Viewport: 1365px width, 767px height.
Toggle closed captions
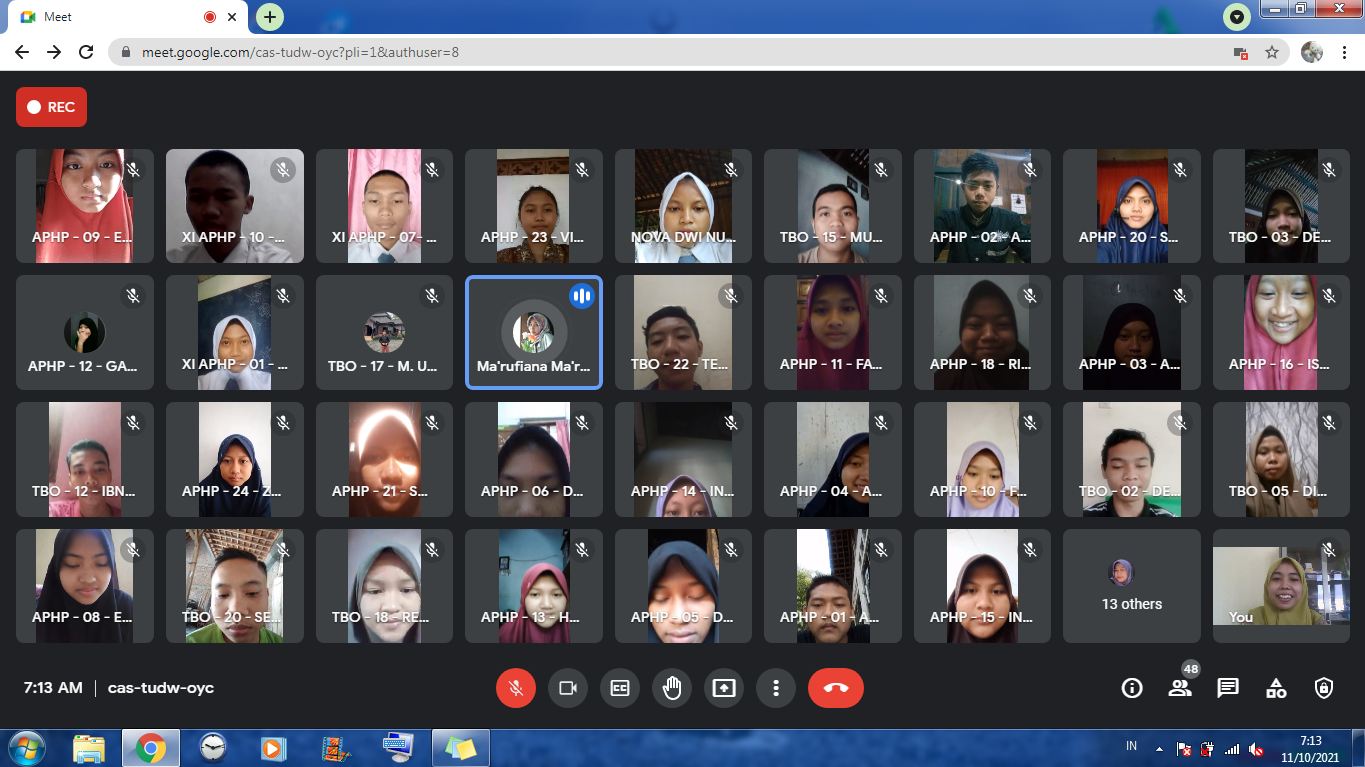coord(620,688)
